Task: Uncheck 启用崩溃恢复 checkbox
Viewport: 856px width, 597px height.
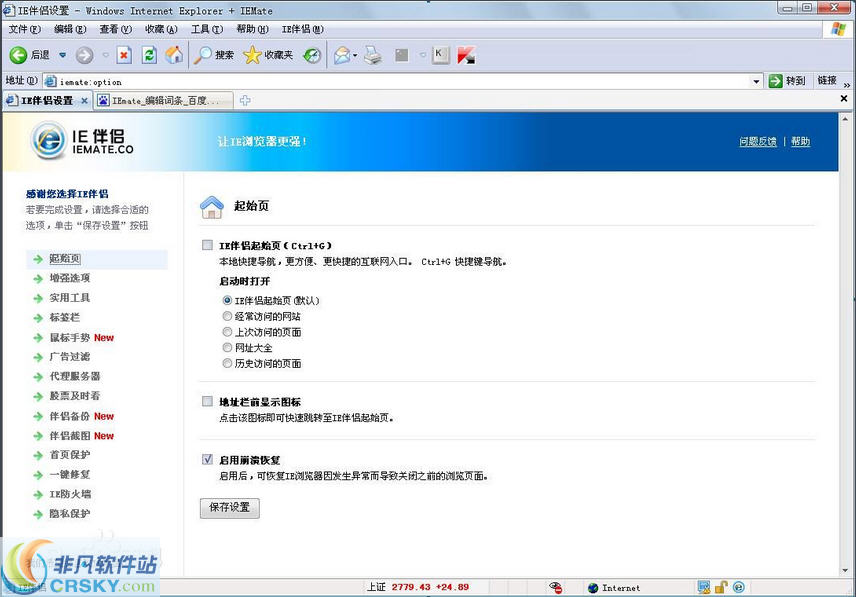Action: point(207,459)
